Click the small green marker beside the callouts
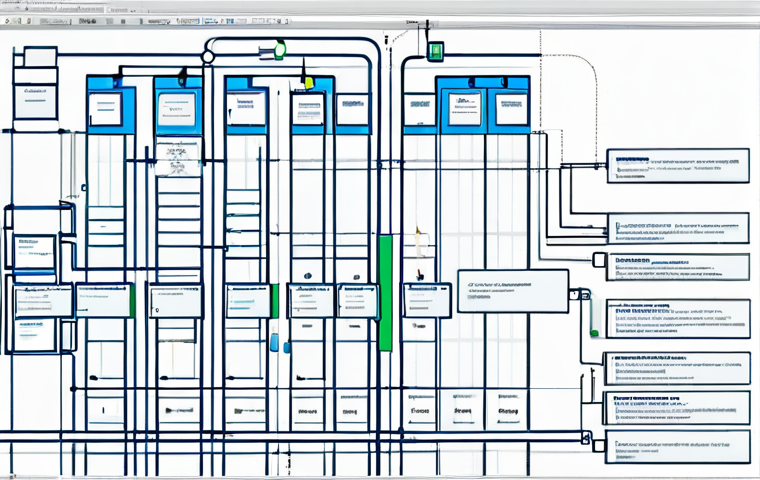This screenshot has height=480, width=760. click(x=594, y=333)
